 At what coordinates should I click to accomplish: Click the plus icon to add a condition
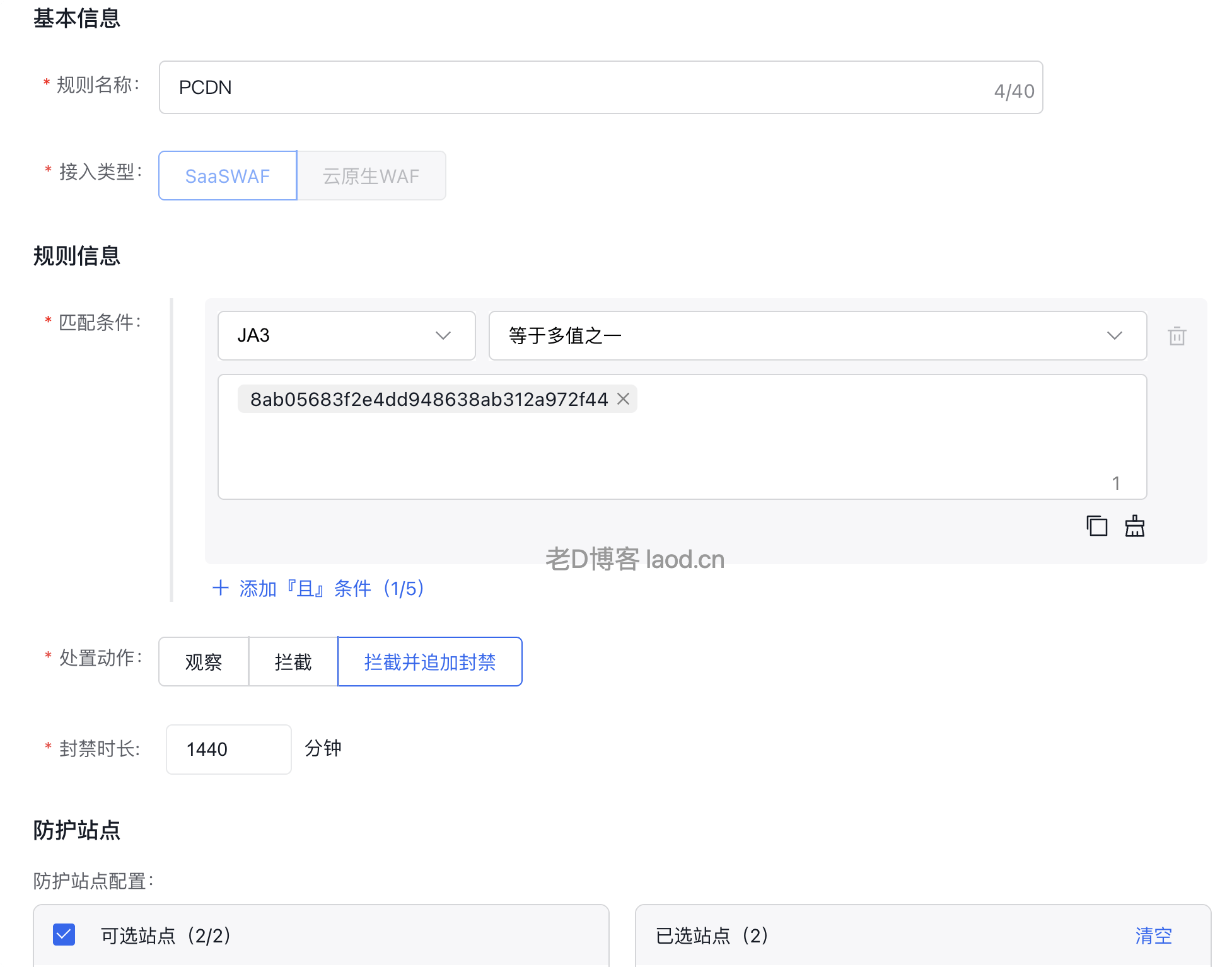[x=221, y=588]
